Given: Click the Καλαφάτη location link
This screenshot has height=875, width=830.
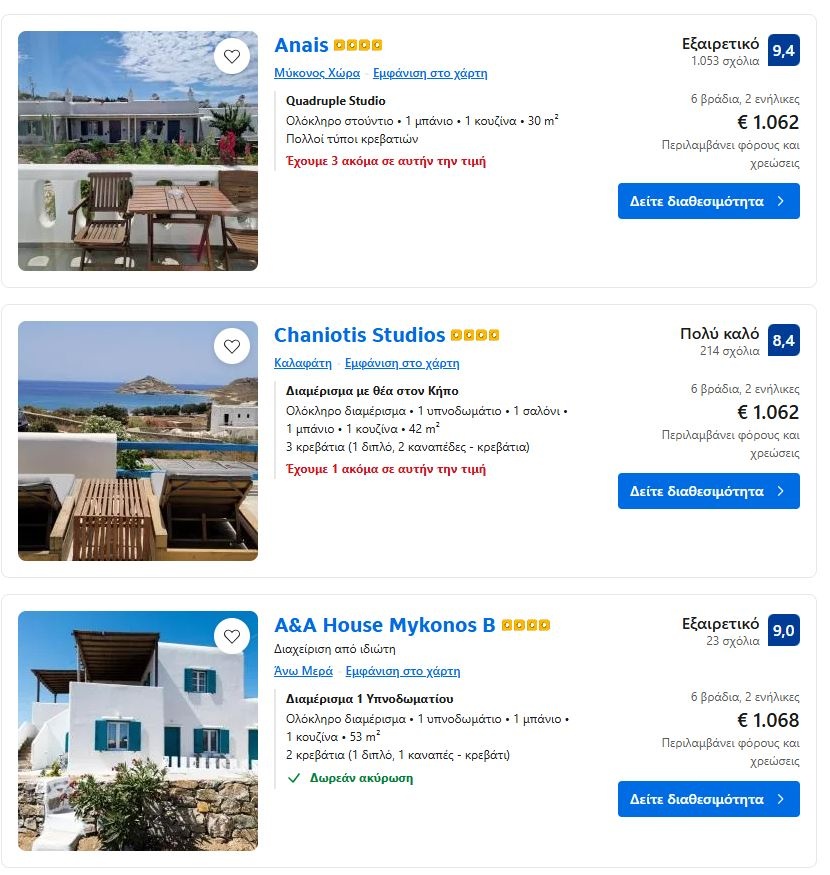Looking at the screenshot, I should 304,363.
